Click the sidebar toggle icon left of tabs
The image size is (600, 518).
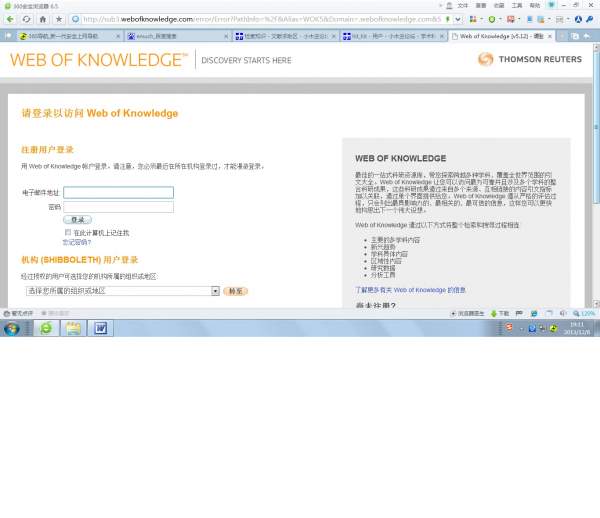8,36
